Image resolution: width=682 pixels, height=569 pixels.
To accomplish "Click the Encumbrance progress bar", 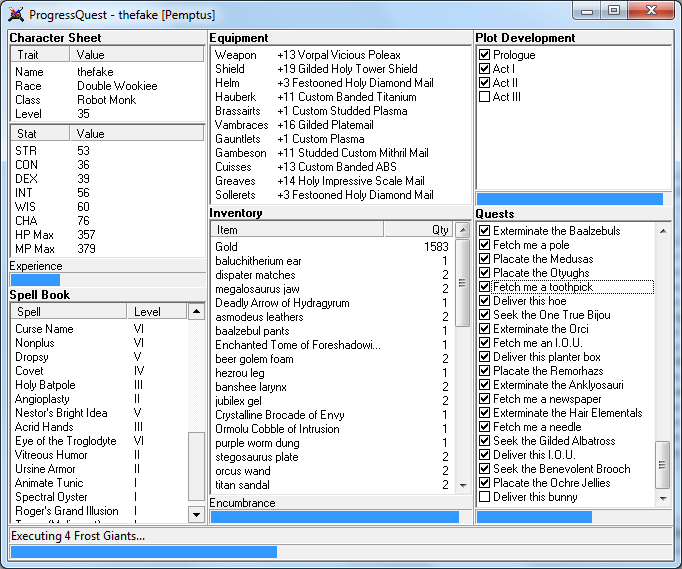I will point(341,517).
